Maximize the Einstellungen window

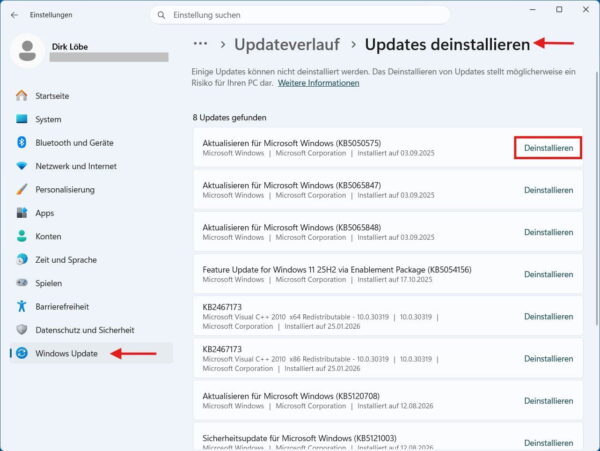559,10
